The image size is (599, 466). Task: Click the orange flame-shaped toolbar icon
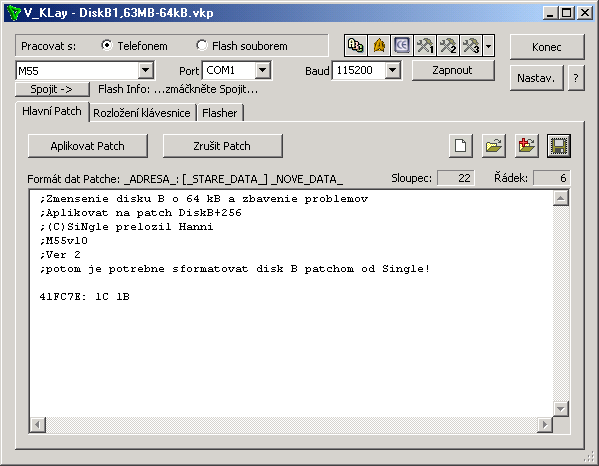379,46
